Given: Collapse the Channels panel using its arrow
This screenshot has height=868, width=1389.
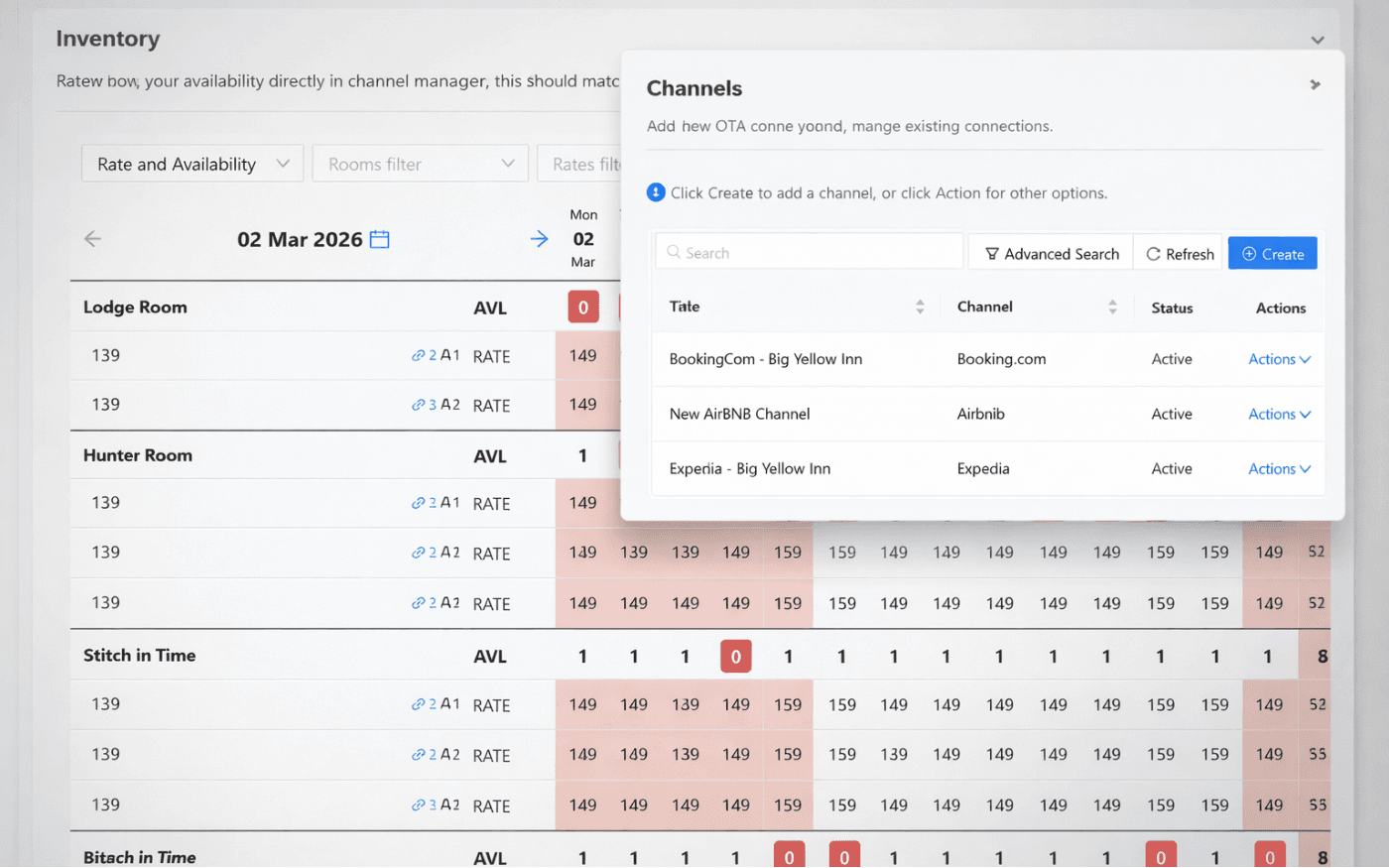Looking at the screenshot, I should tap(1315, 85).
